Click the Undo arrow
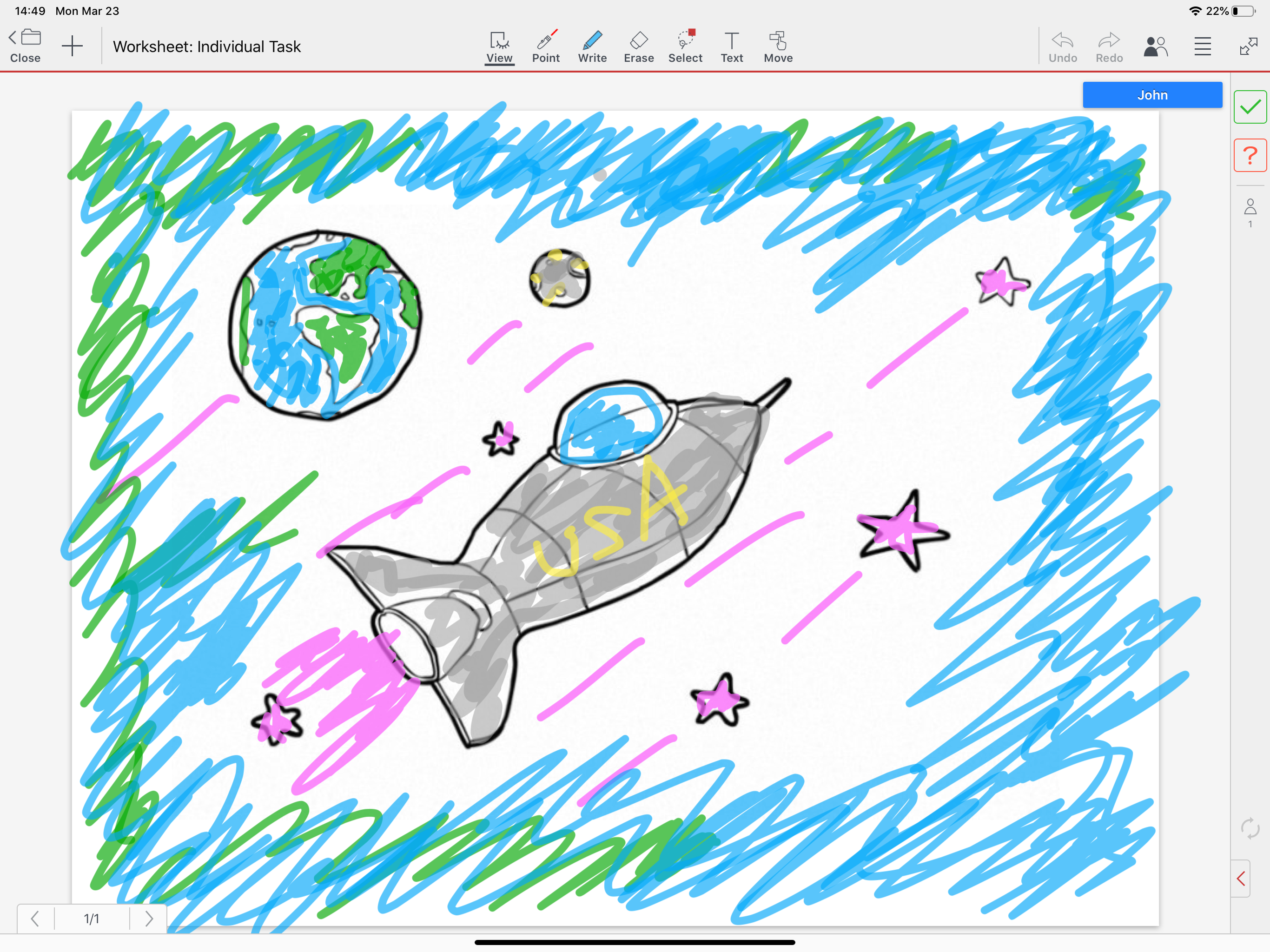This screenshot has height=952, width=1270. click(x=1062, y=46)
